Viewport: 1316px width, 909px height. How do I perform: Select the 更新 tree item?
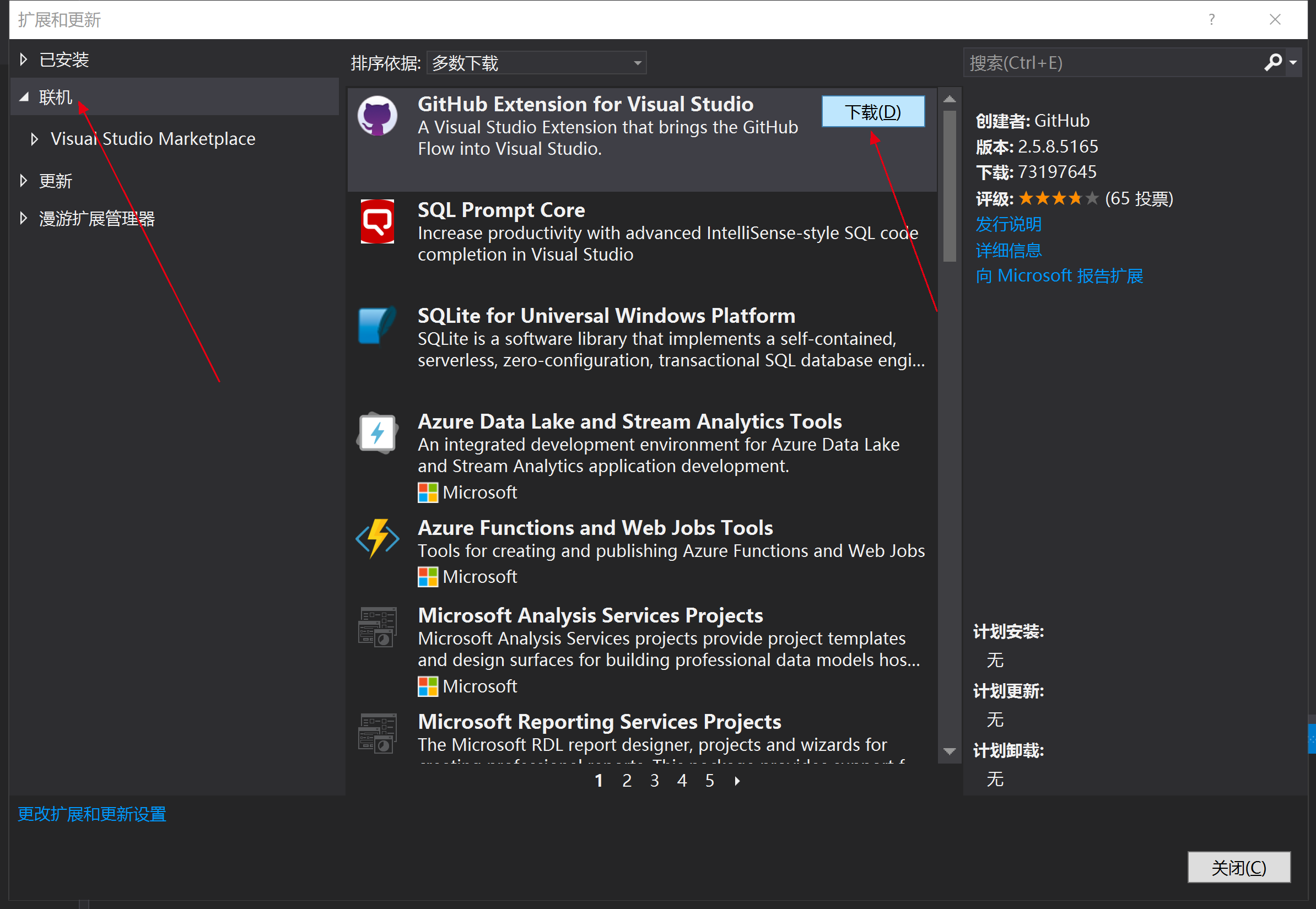click(x=56, y=181)
